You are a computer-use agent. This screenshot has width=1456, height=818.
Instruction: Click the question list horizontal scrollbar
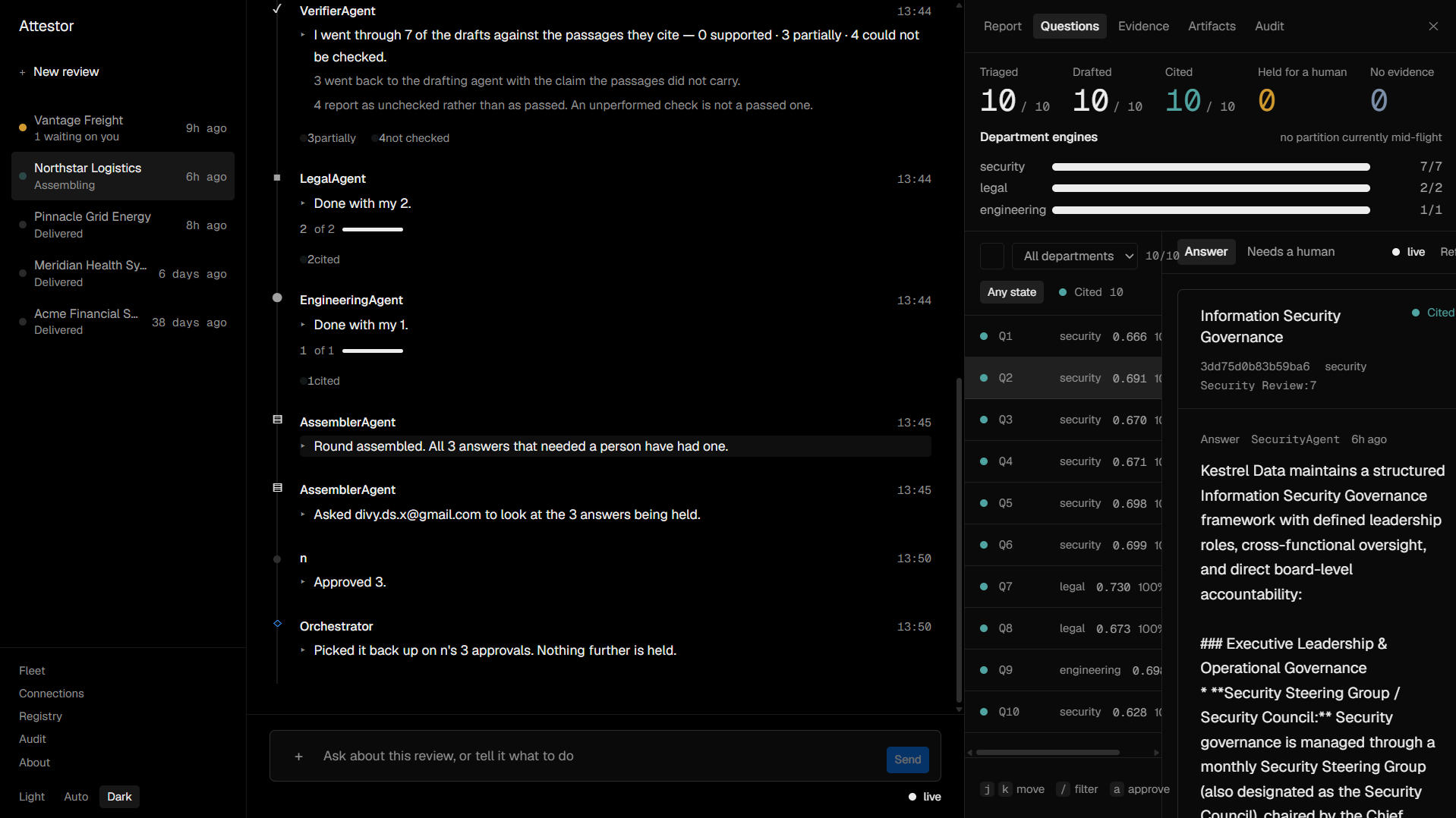click(x=1048, y=753)
